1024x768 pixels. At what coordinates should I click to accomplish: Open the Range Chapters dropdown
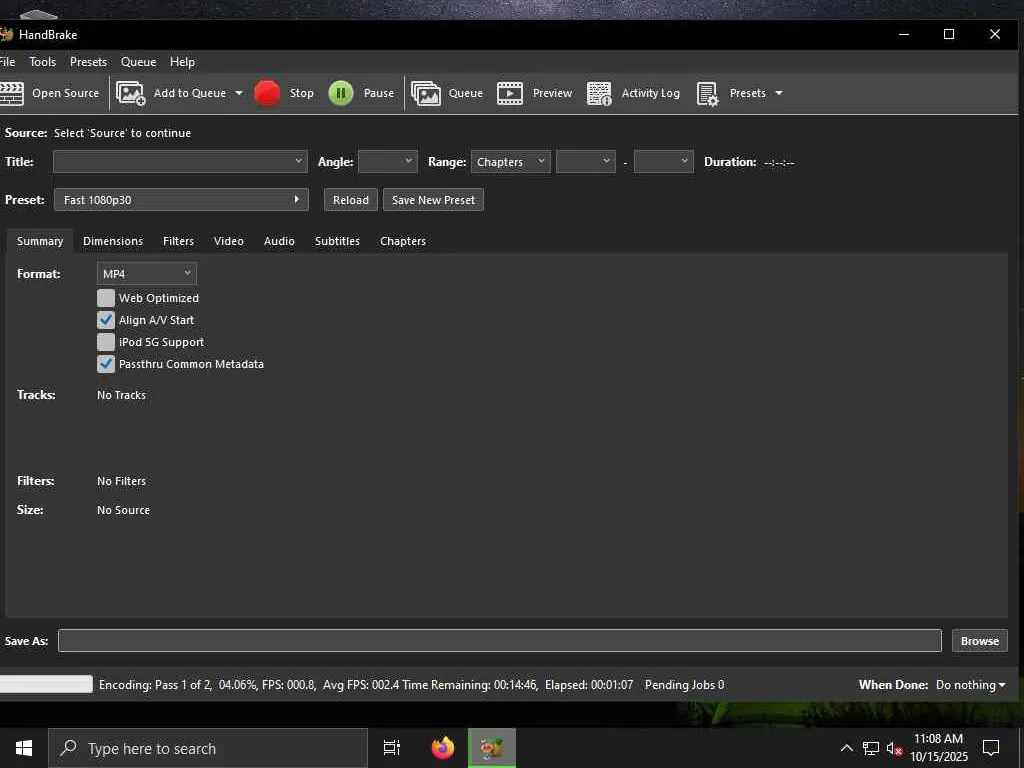coord(511,161)
